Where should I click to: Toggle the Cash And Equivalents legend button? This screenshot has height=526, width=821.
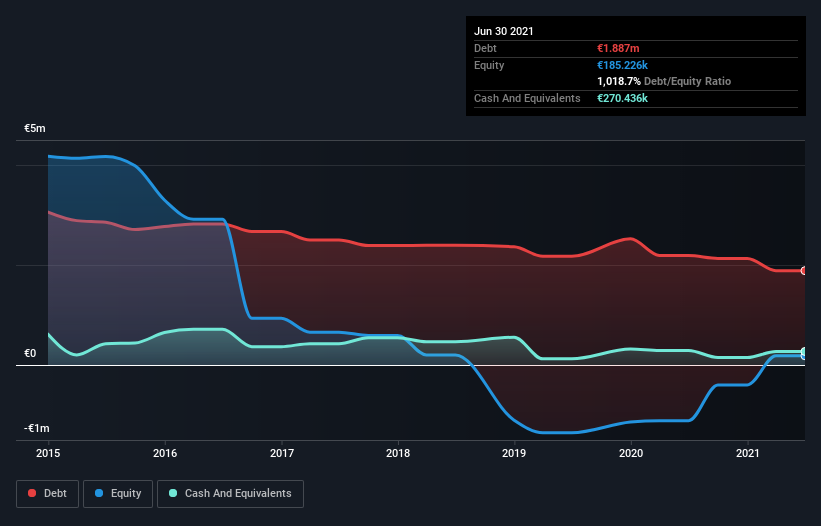click(230, 494)
